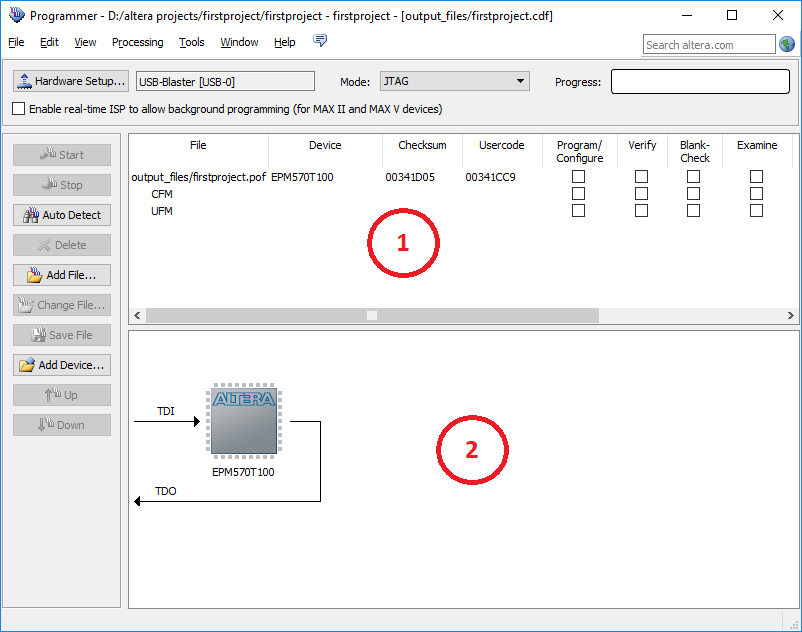Check Program/Configure for firstproject.pof
Image resolution: width=802 pixels, height=632 pixels.
coord(578,176)
